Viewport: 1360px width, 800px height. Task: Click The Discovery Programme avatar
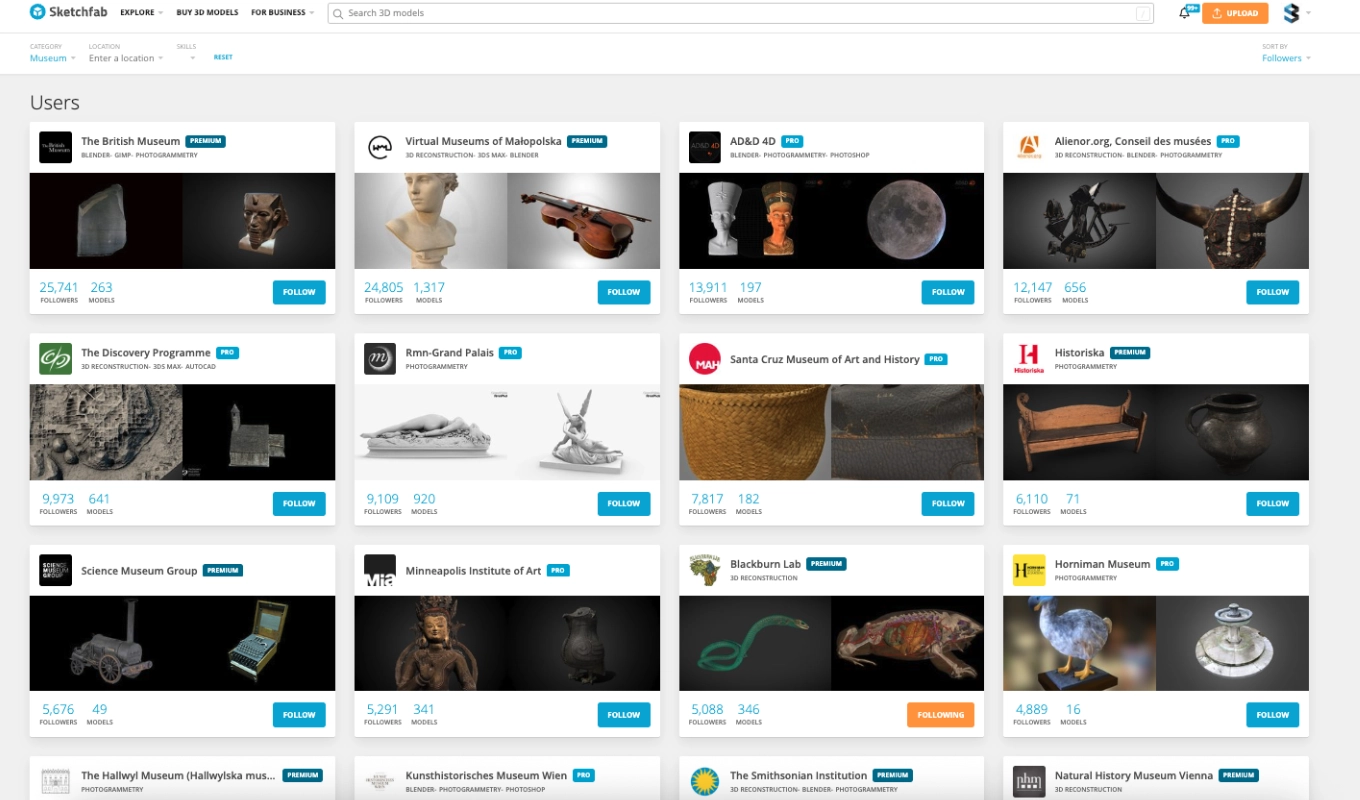(x=55, y=359)
